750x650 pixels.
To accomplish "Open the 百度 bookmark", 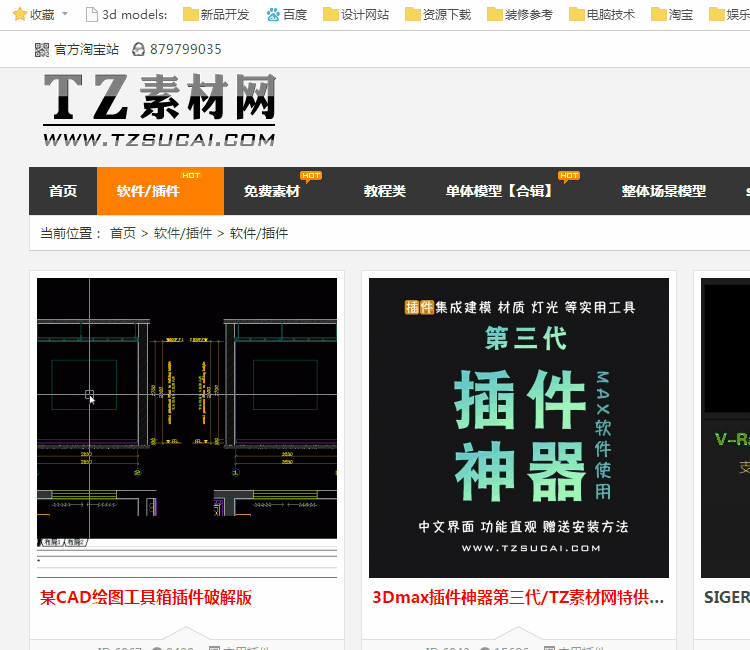I will click(287, 15).
